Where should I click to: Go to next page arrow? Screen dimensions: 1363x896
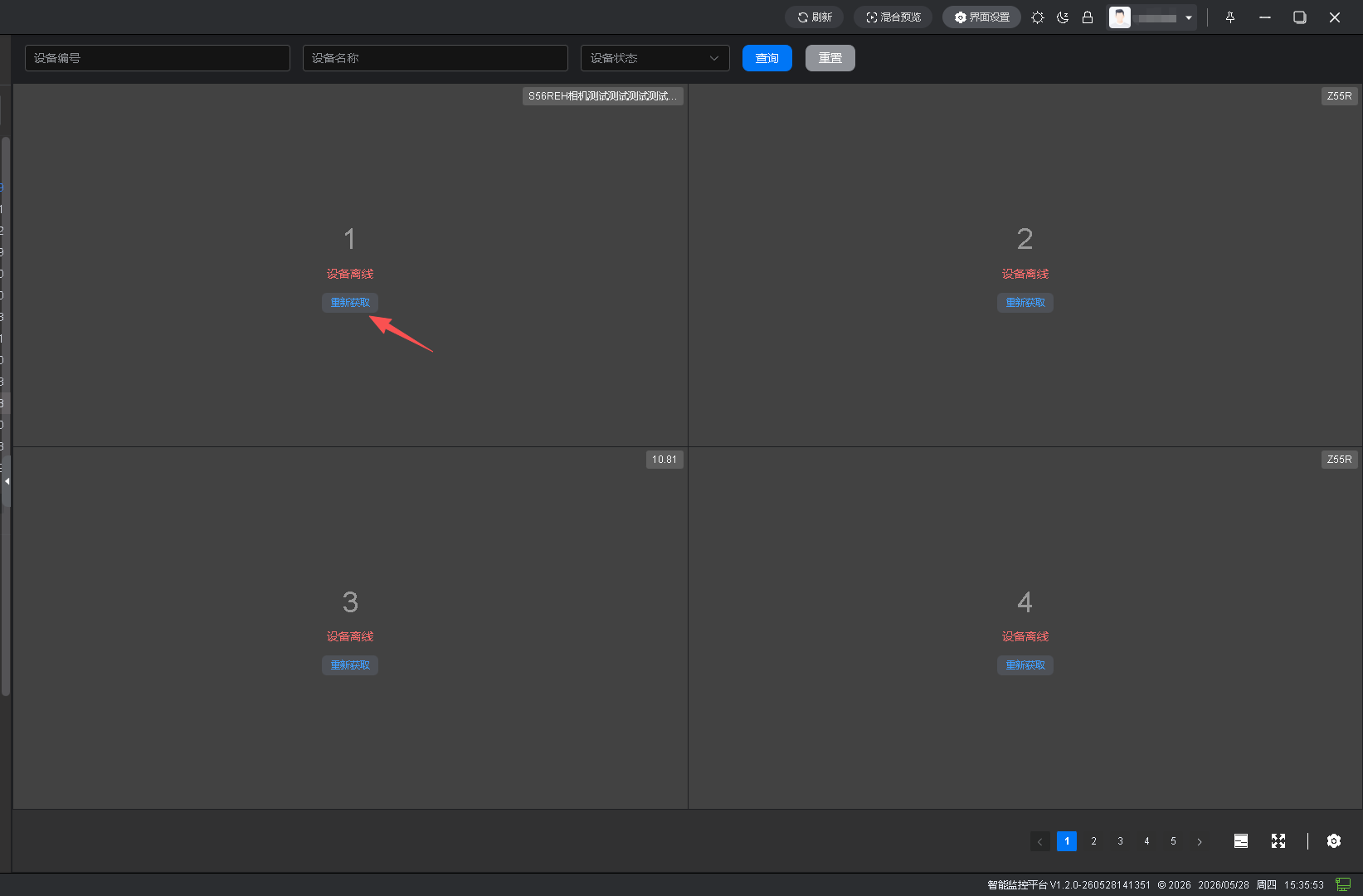tap(1200, 841)
